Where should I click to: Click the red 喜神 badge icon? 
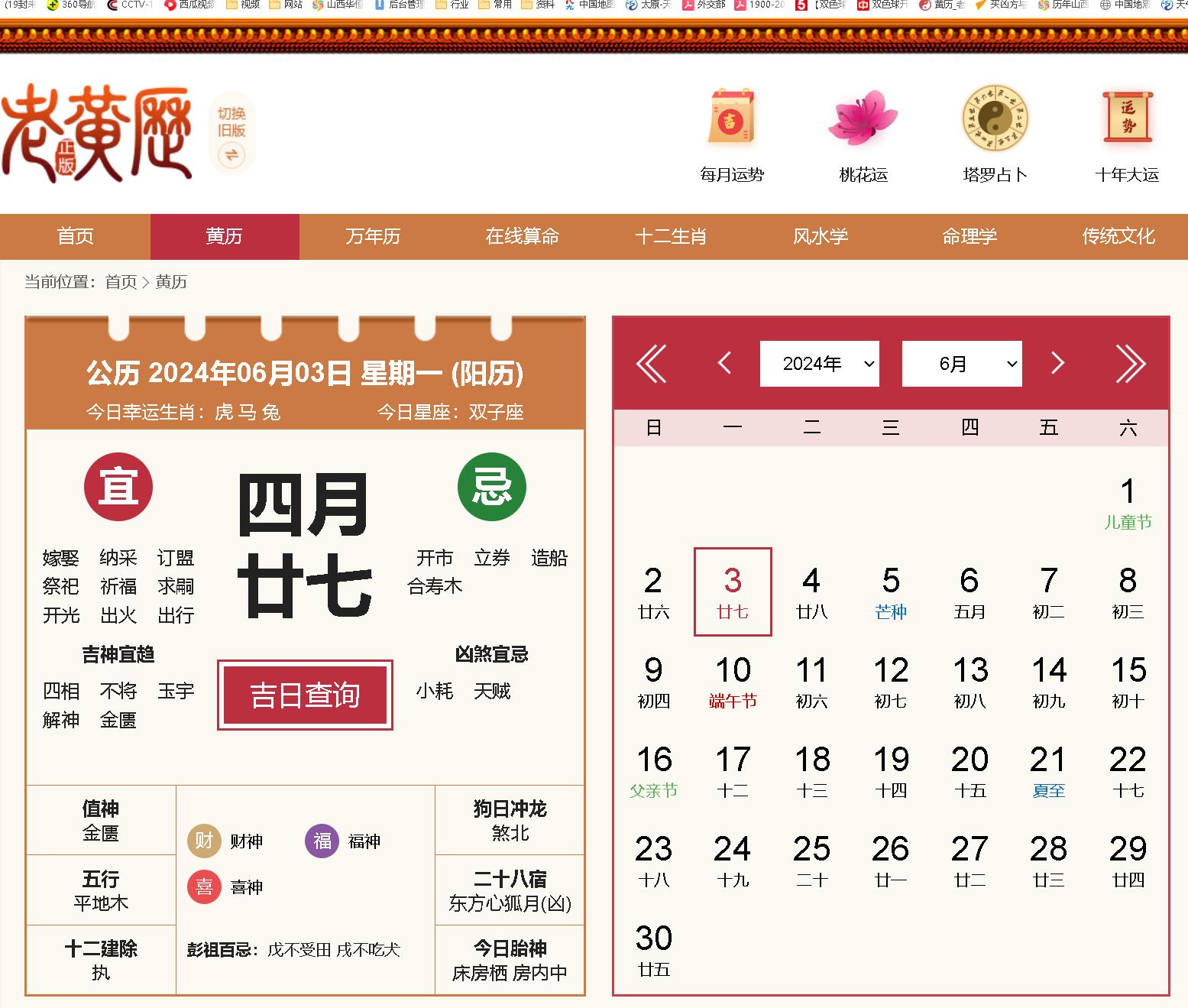204,886
